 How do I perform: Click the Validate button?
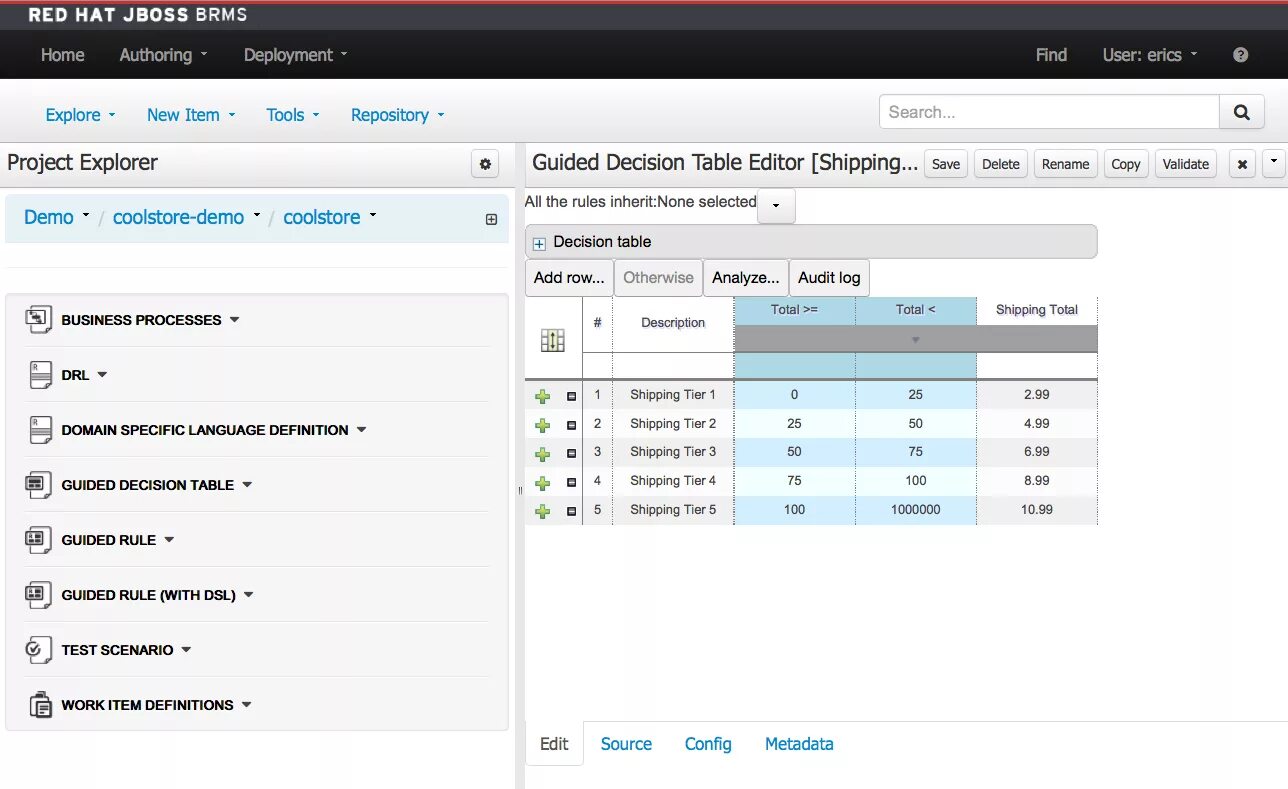1186,164
